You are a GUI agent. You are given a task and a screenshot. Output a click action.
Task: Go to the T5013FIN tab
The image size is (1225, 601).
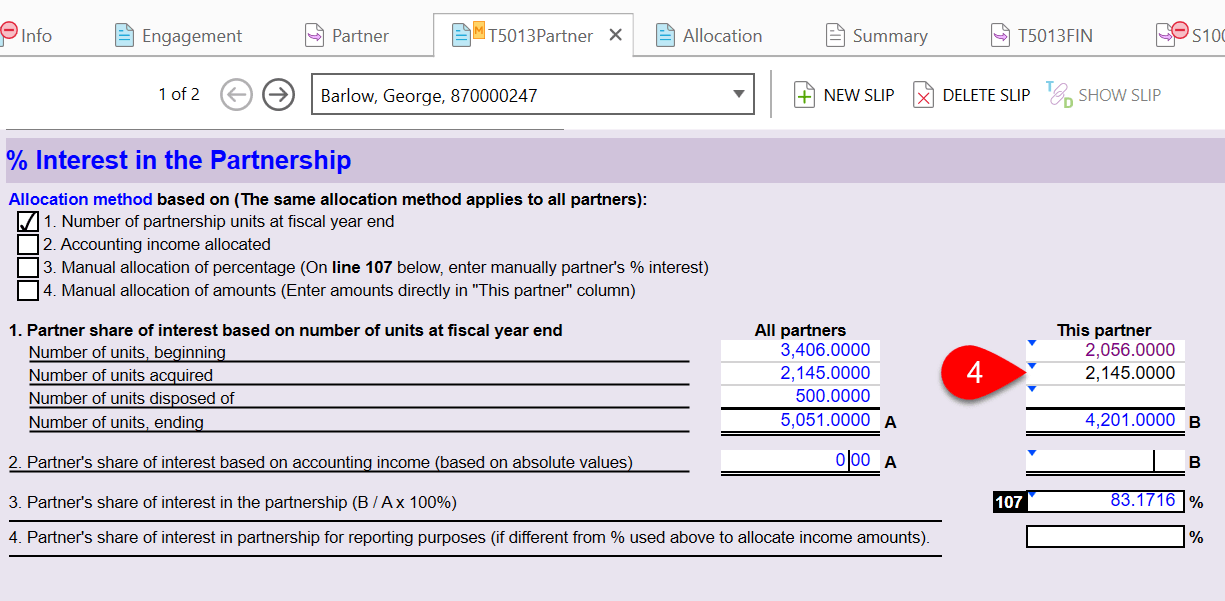(1041, 35)
